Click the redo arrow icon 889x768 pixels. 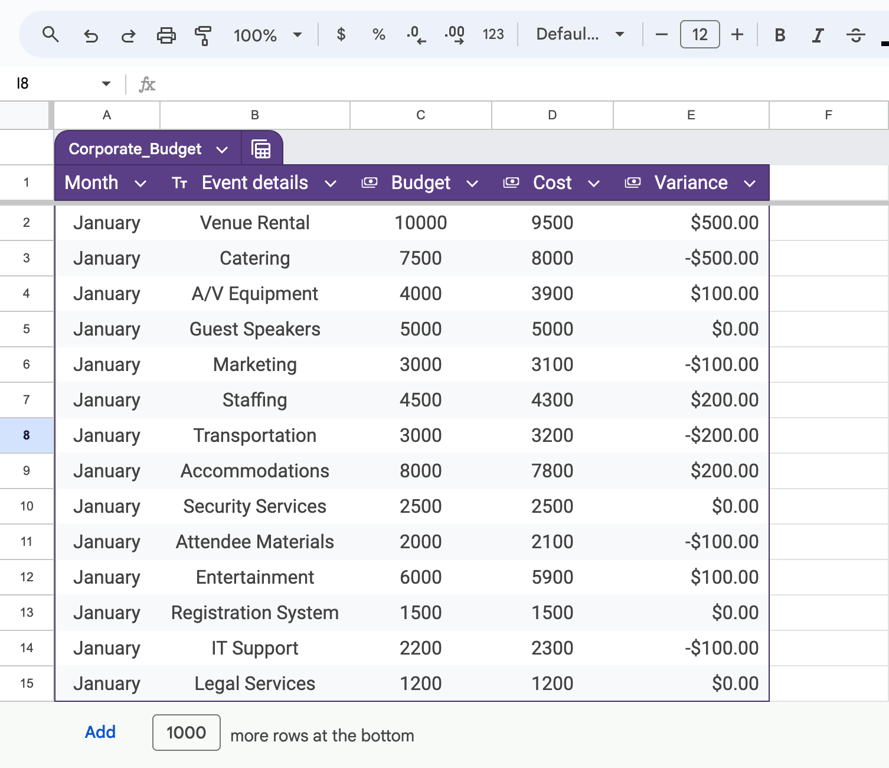pyautogui.click(x=128, y=36)
